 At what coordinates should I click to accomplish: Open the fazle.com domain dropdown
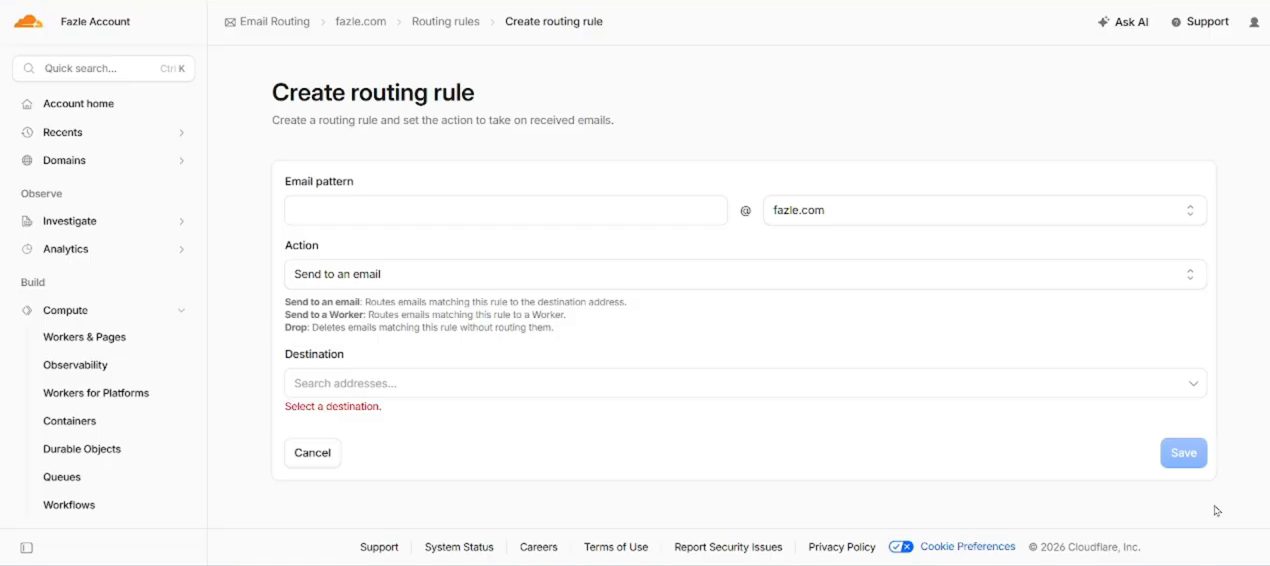[984, 210]
